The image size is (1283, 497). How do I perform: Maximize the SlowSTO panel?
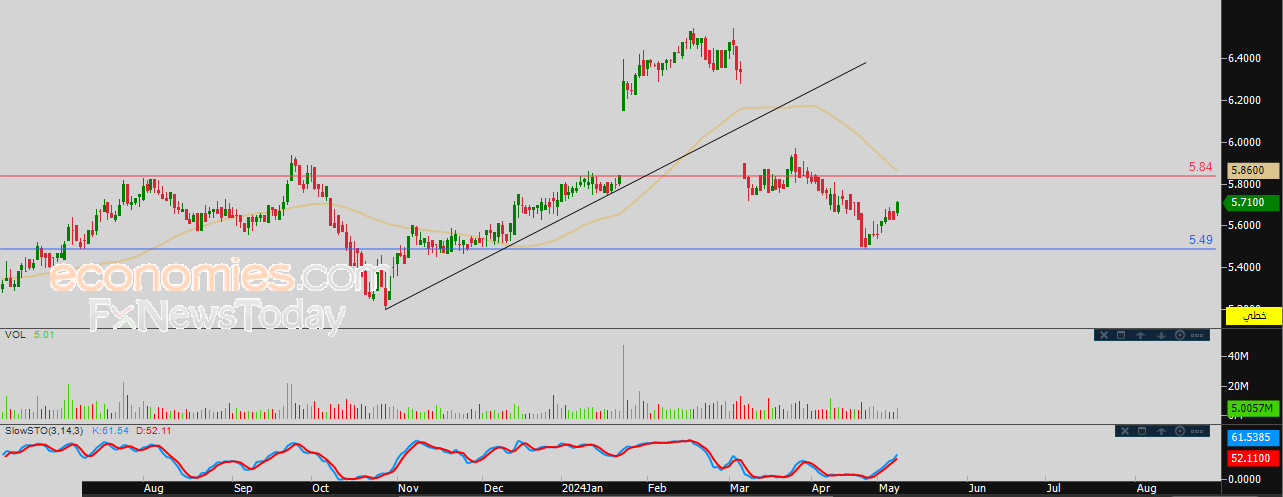pyautogui.click(x=1140, y=431)
